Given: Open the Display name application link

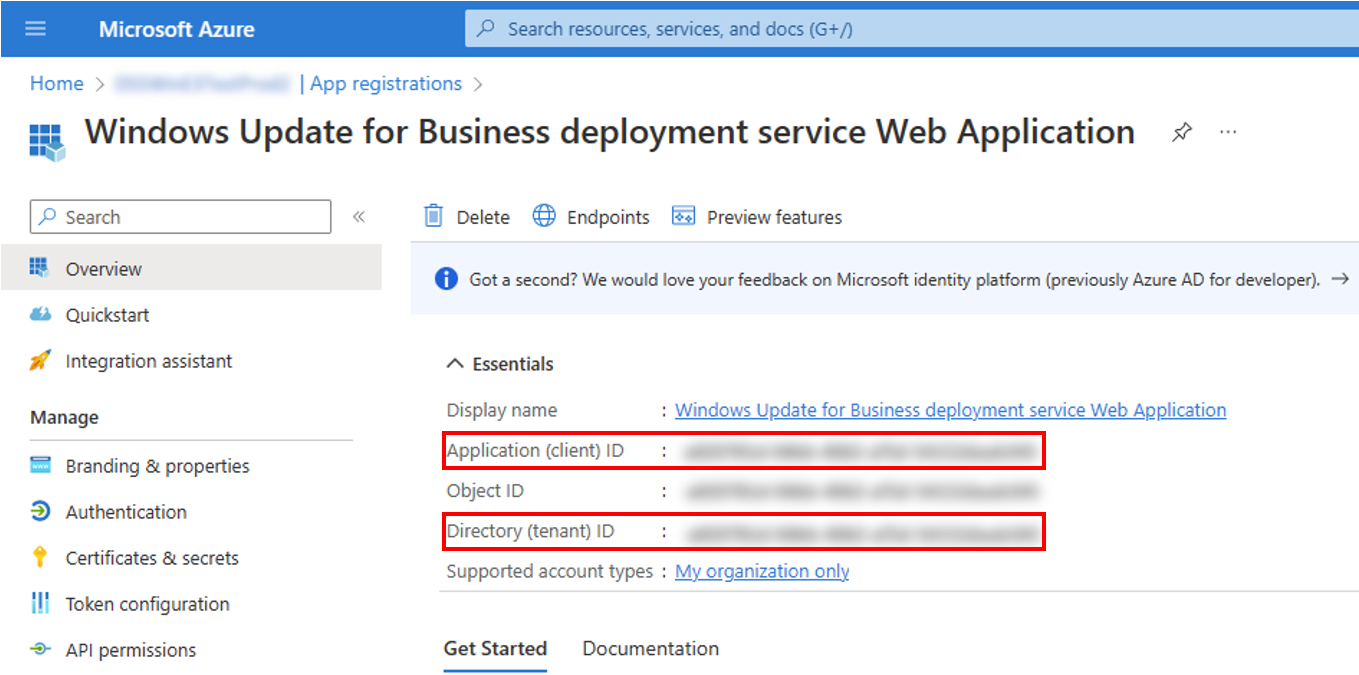Looking at the screenshot, I should pyautogui.click(x=950, y=410).
